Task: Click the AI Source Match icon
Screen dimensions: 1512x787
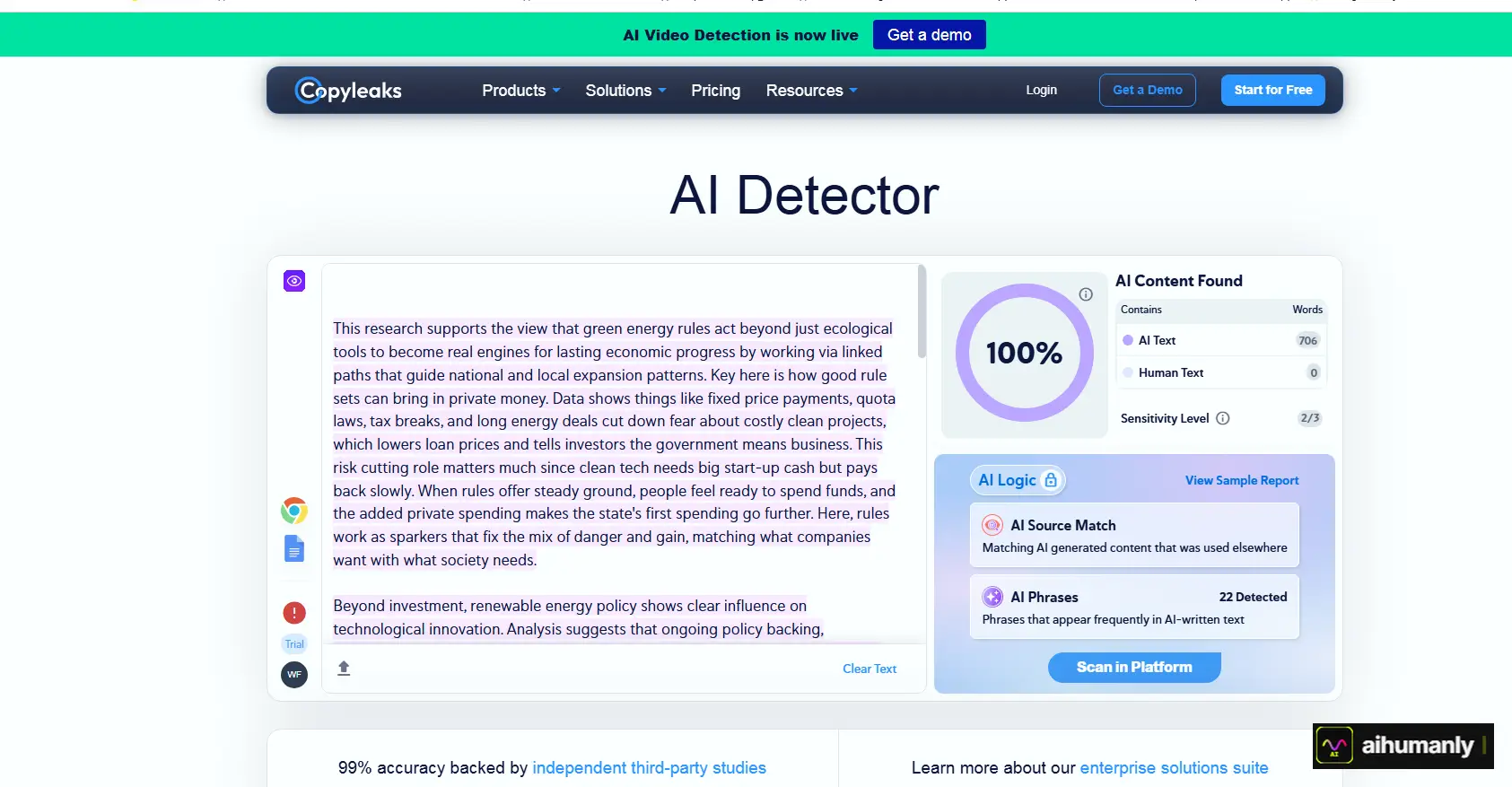Action: point(992,525)
